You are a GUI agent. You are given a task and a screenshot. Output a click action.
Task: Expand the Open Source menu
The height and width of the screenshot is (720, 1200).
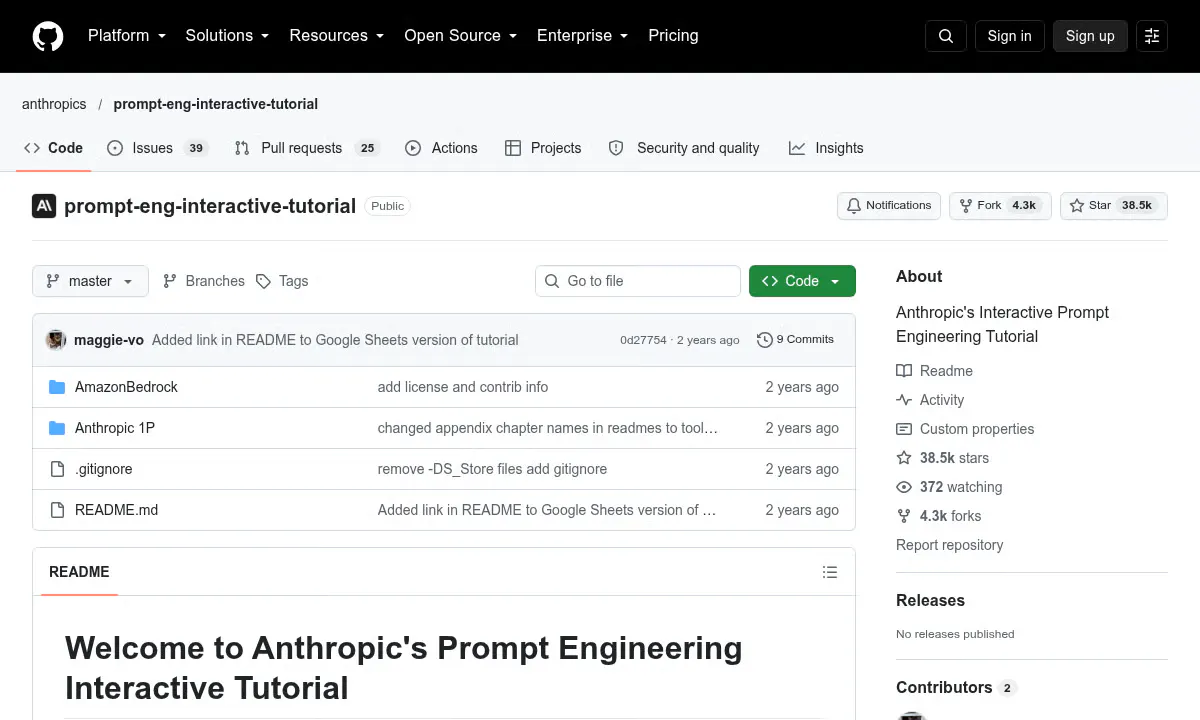460,36
